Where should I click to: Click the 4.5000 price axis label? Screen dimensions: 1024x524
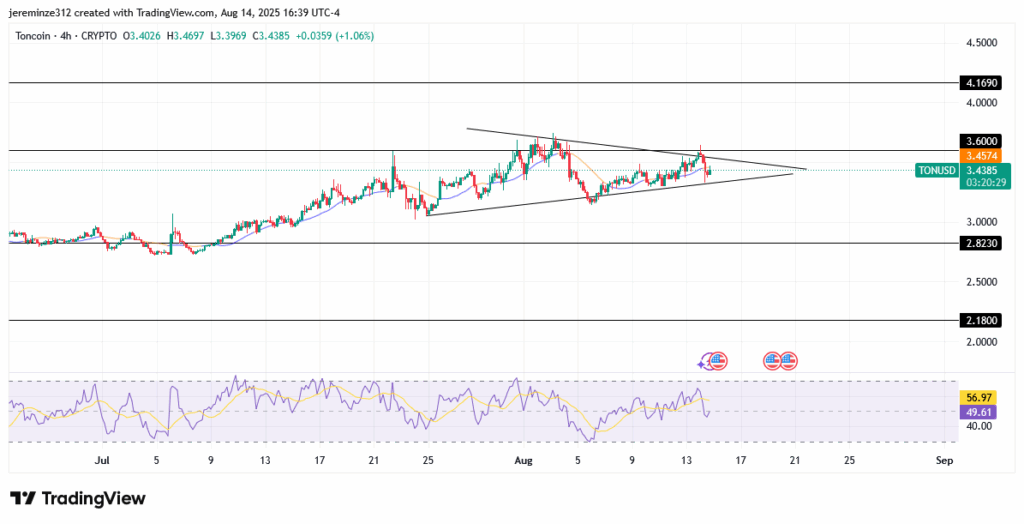coord(982,43)
